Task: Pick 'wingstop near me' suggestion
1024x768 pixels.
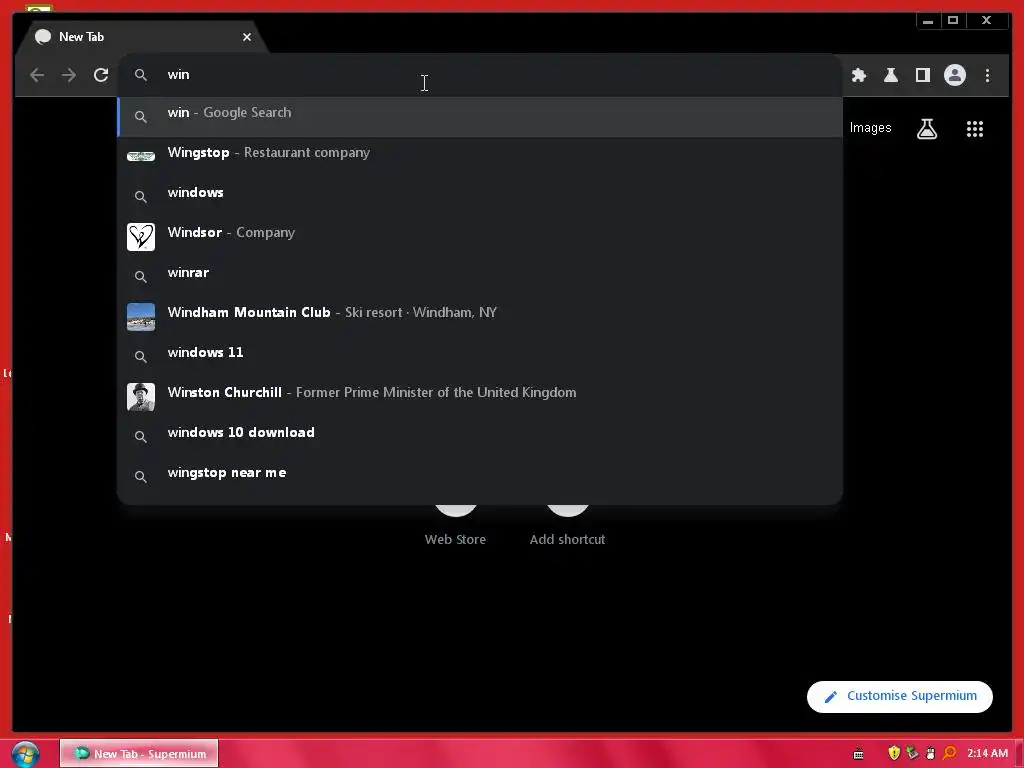Action: [480, 476]
